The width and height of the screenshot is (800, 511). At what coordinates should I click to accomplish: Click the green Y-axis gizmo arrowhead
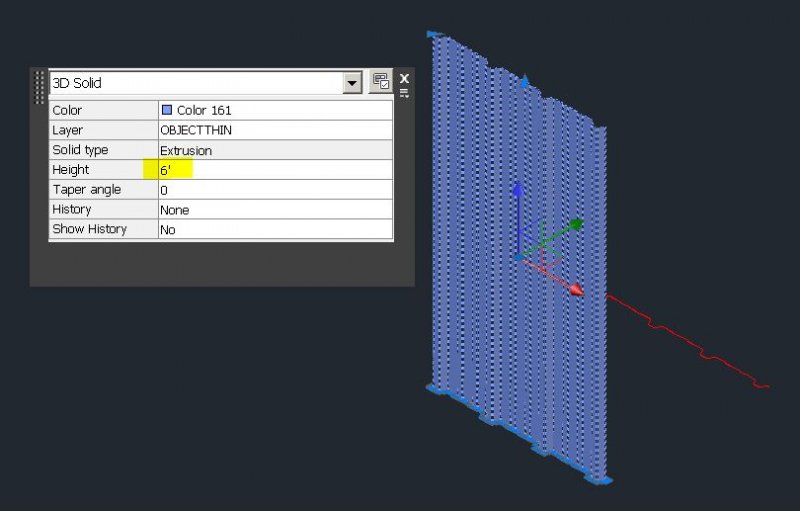(577, 224)
